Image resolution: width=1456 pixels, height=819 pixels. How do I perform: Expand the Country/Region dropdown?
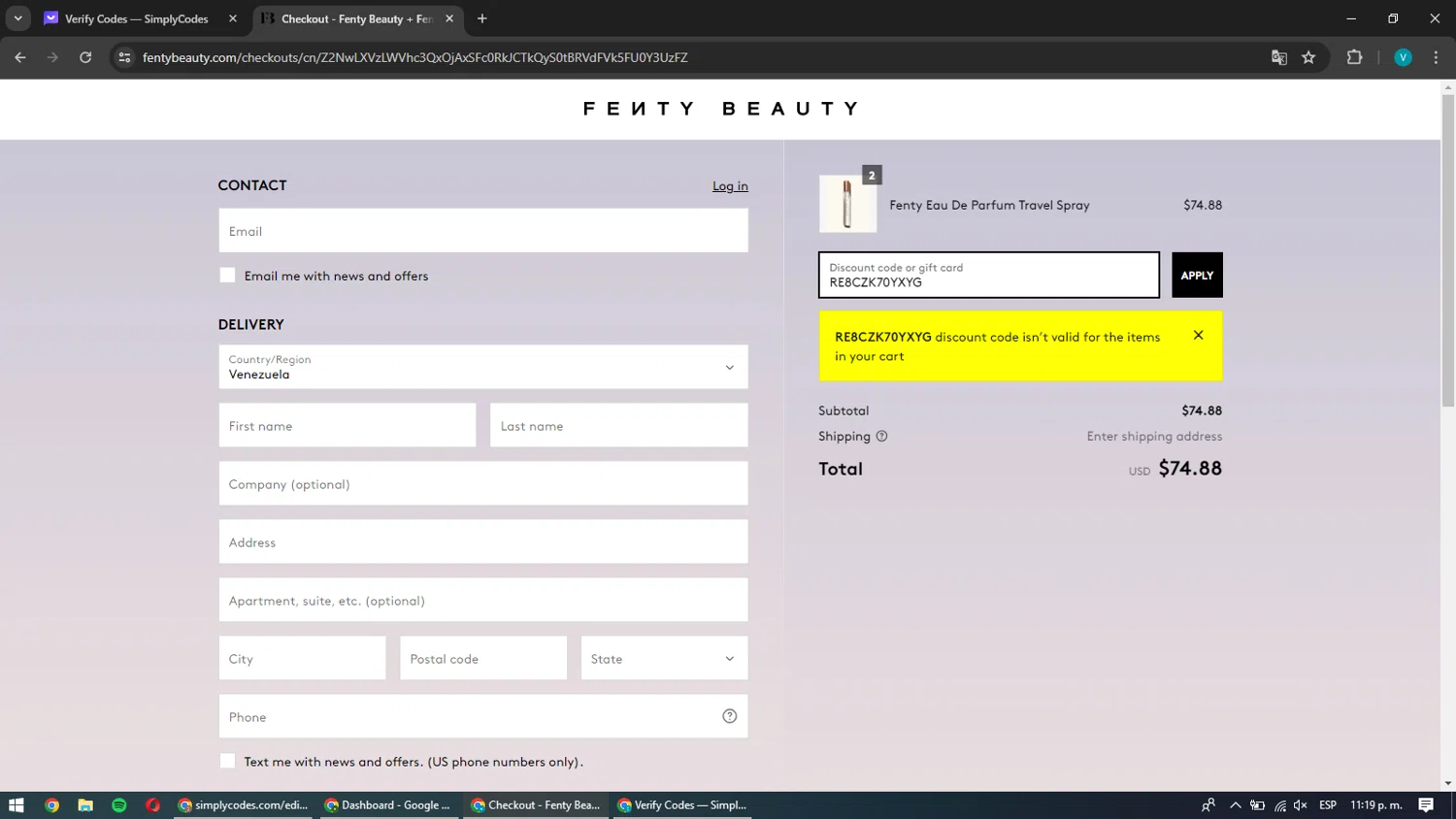[x=483, y=367]
